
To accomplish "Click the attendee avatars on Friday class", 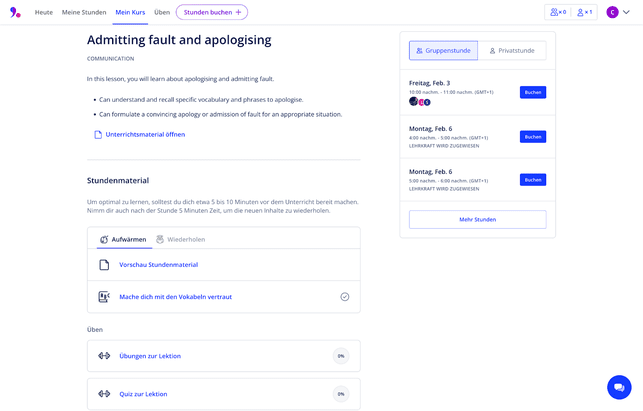I will (x=420, y=102).
